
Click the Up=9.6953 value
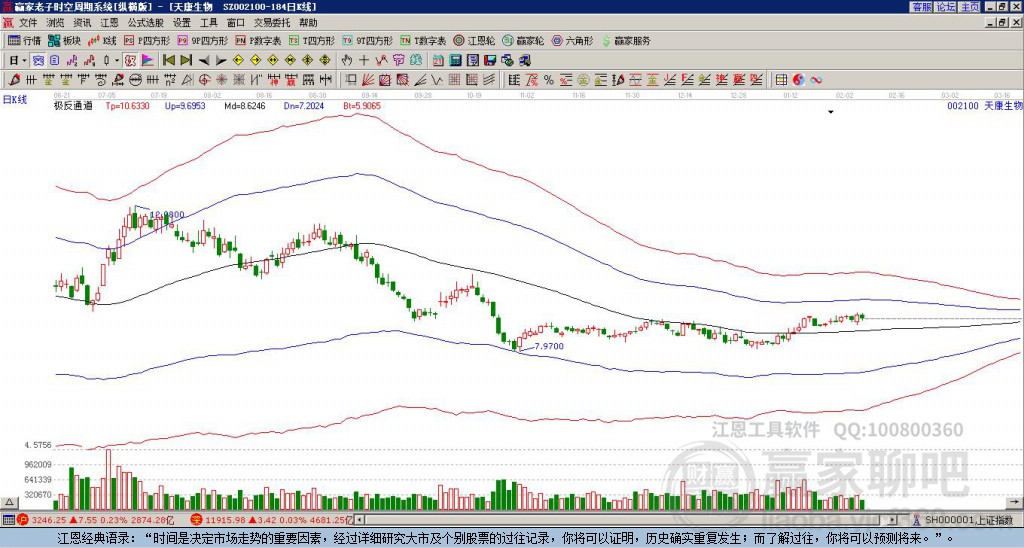185,106
